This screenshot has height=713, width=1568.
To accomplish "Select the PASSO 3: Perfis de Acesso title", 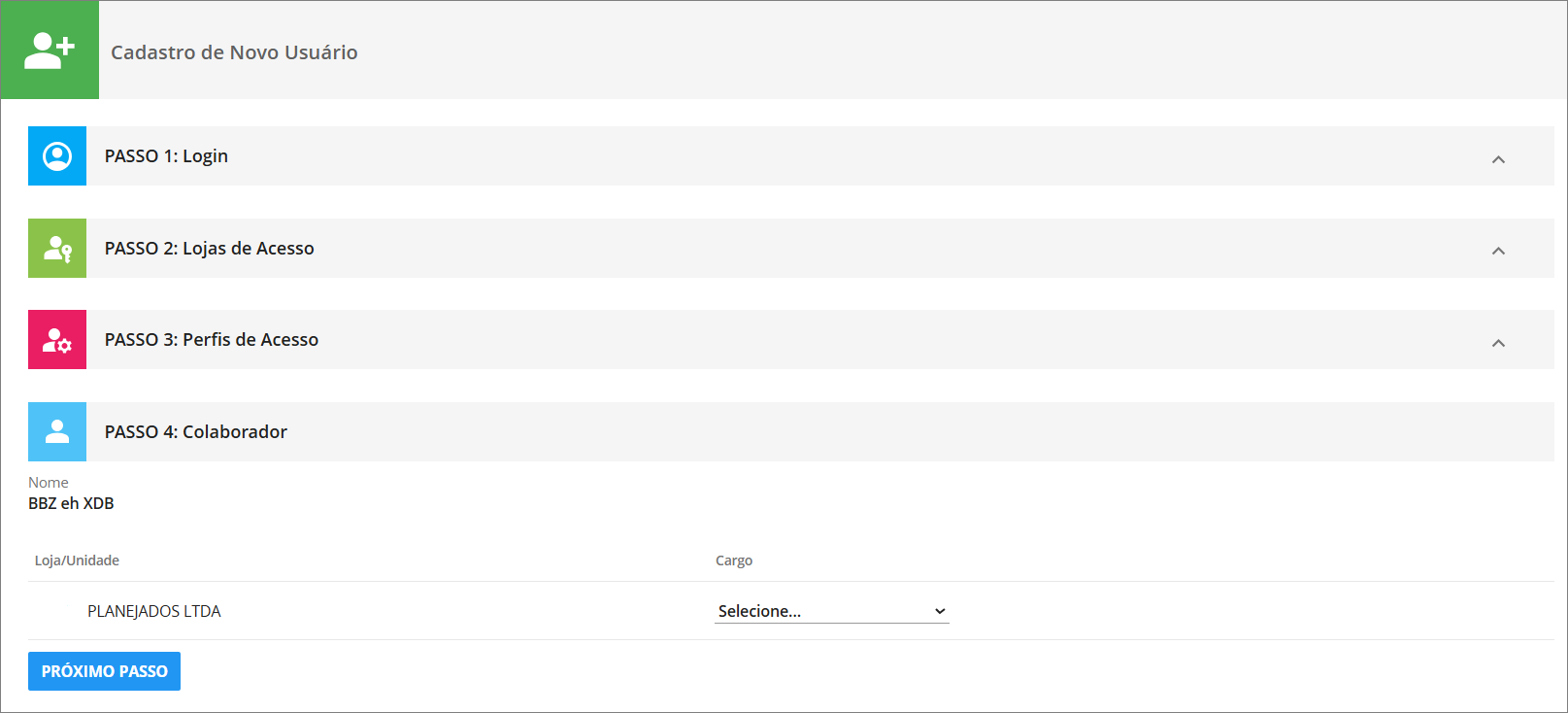I will (212, 339).
